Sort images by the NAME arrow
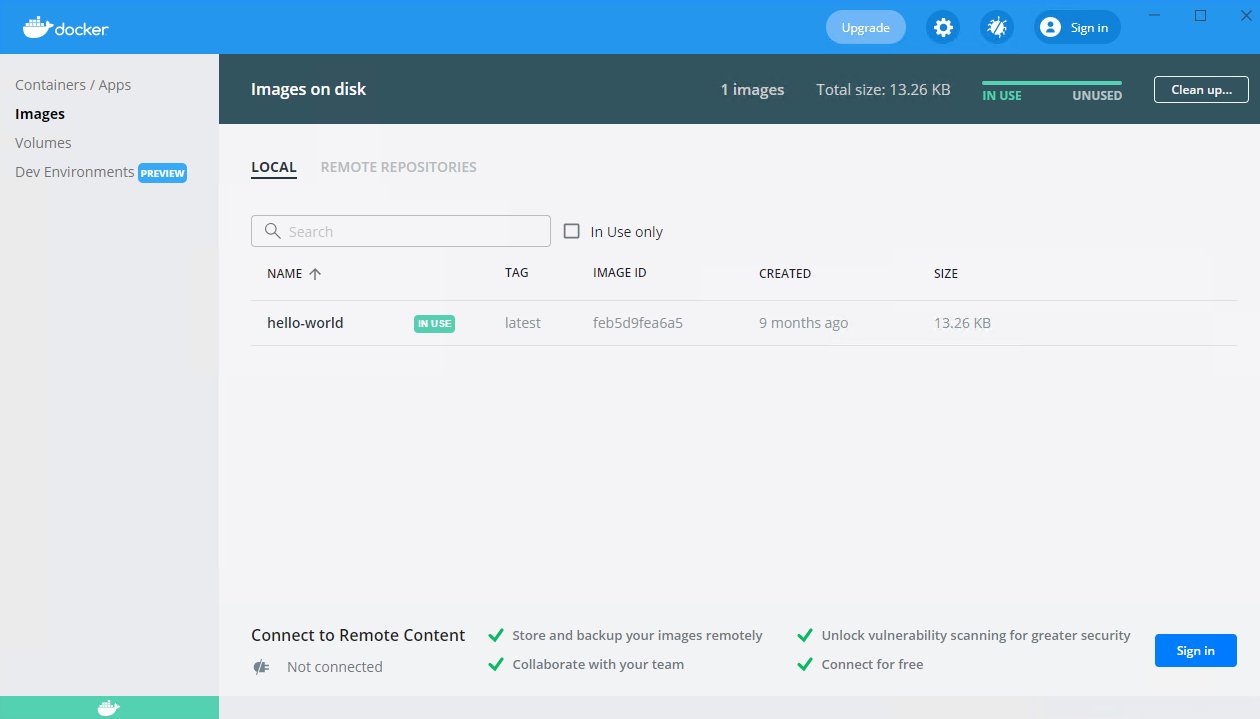 (315, 274)
